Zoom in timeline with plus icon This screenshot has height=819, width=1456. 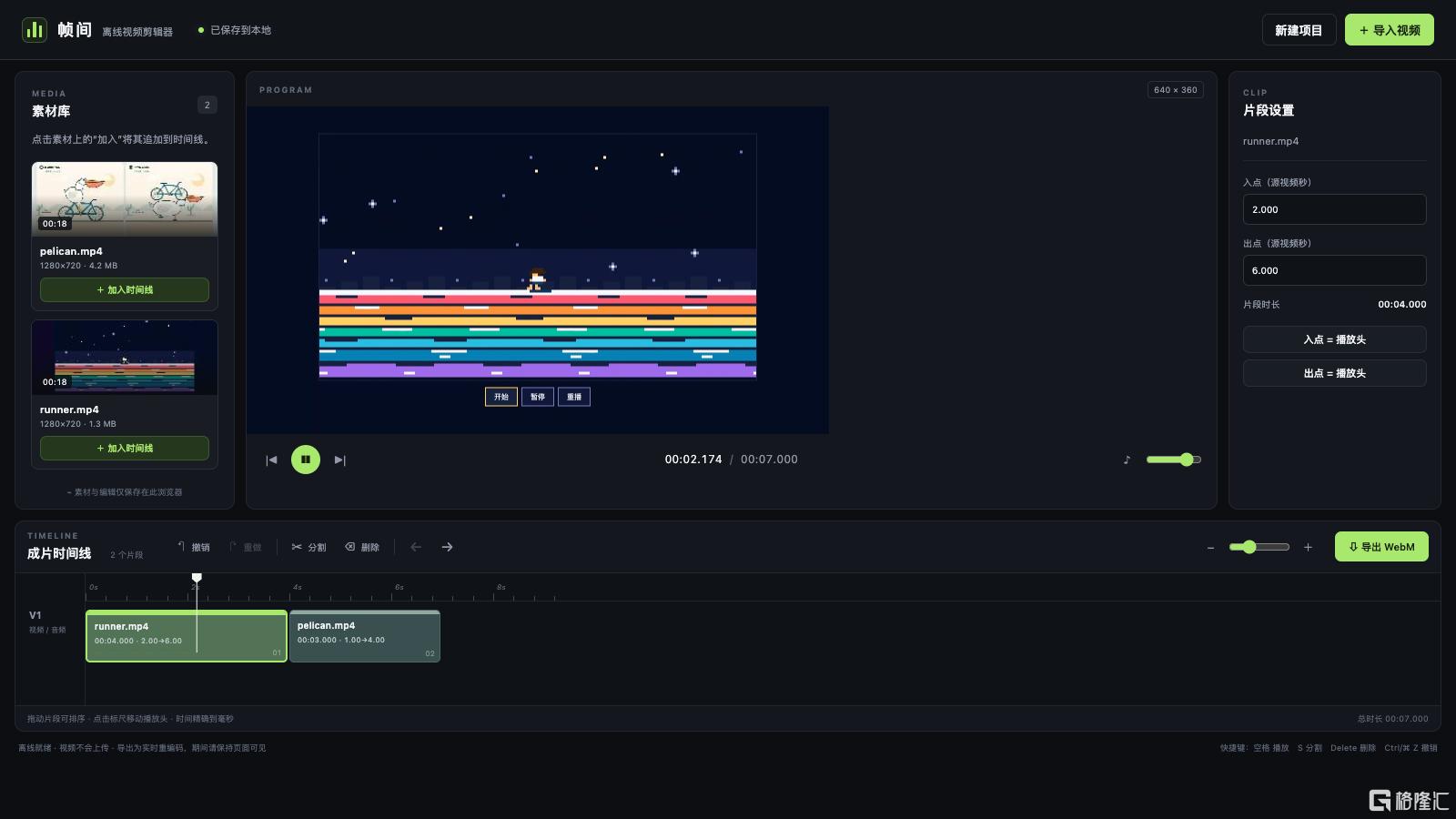tap(1308, 547)
